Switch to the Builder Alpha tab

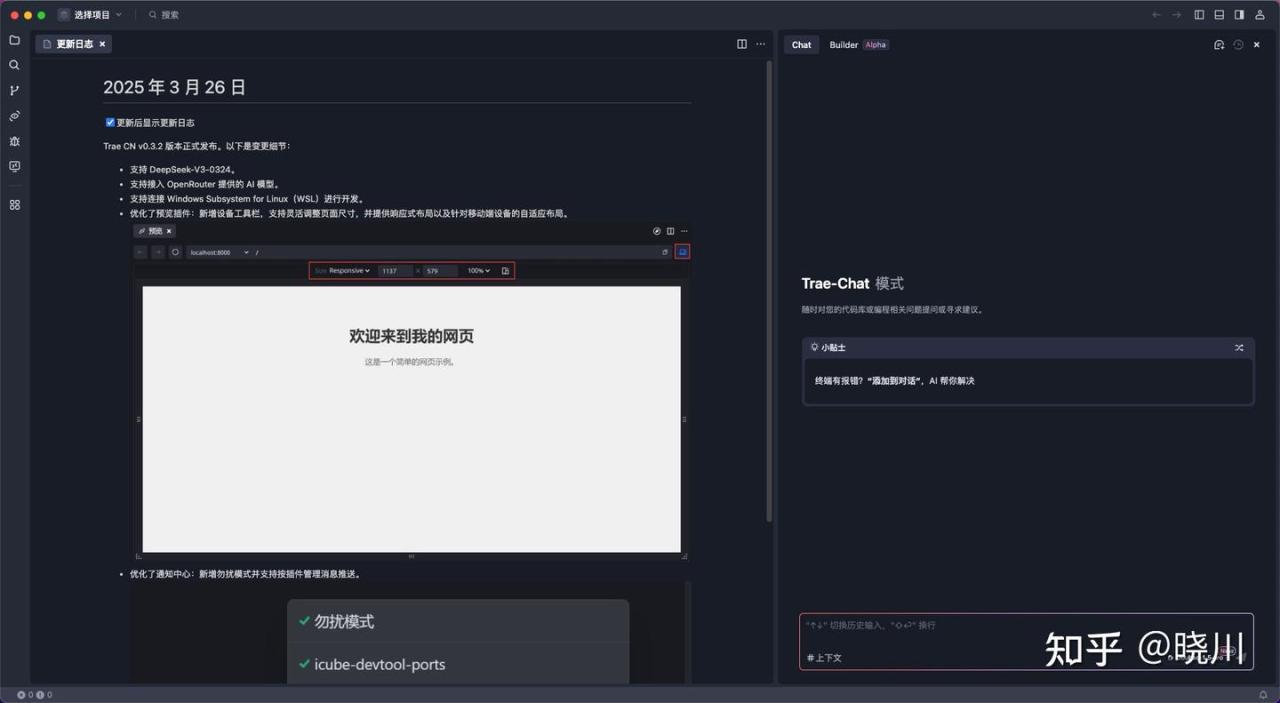[859, 45]
